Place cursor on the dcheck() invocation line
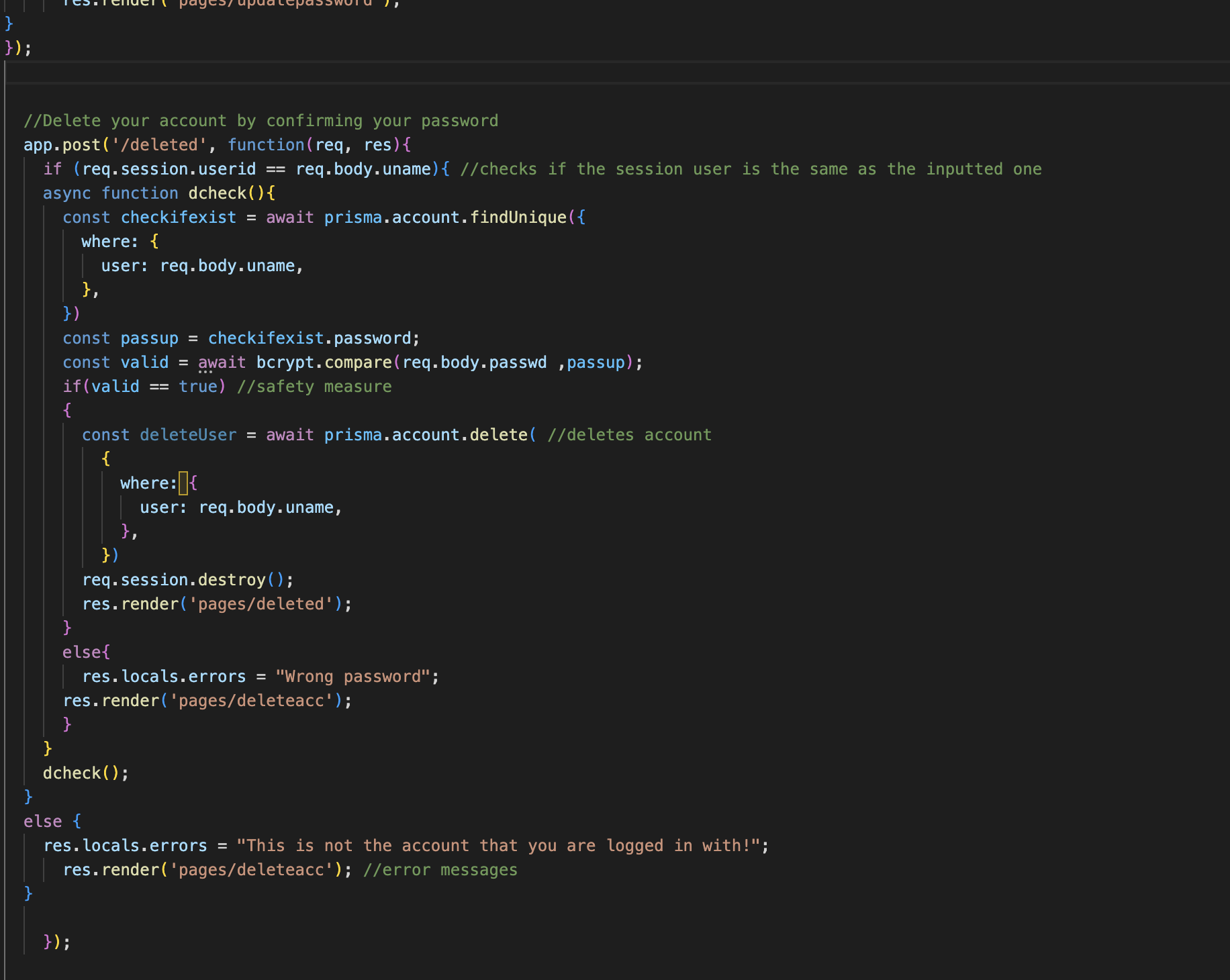This screenshot has height=980, width=1230. click(84, 773)
